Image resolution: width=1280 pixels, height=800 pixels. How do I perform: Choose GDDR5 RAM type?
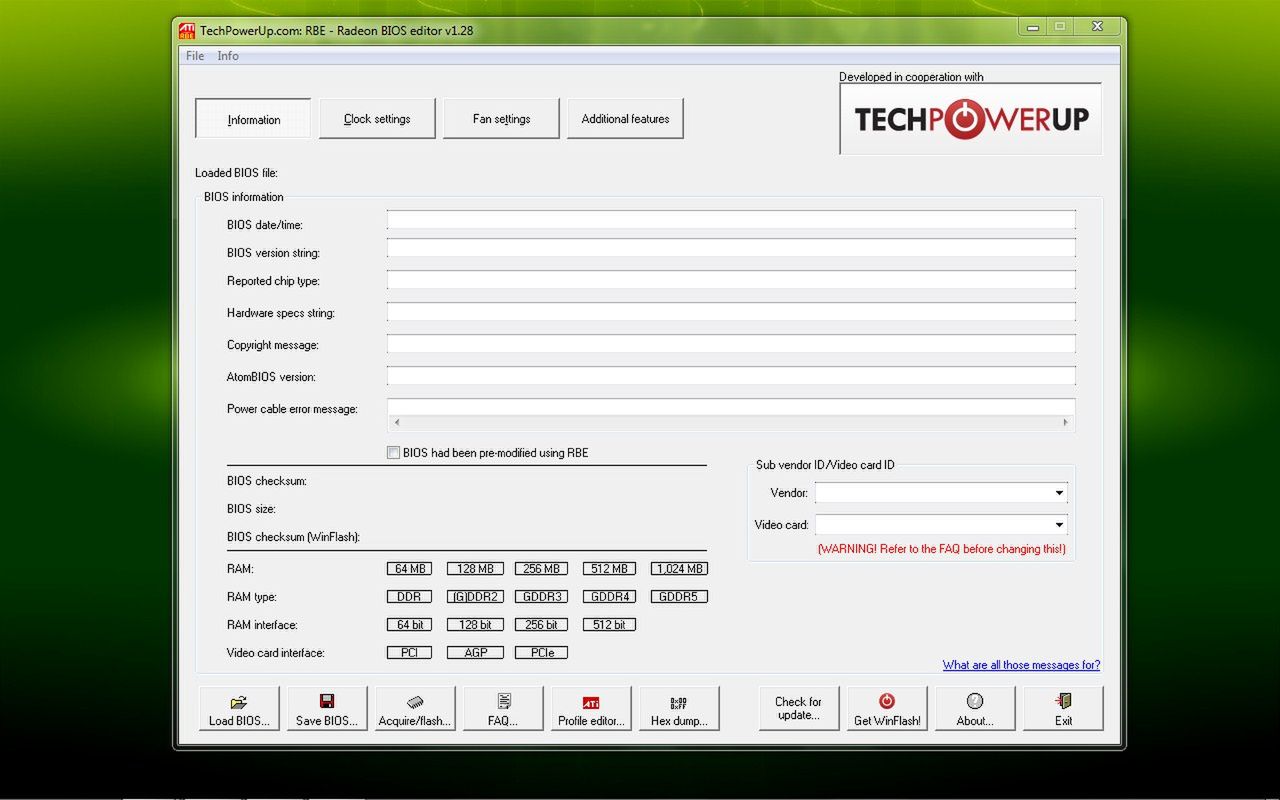coord(679,597)
